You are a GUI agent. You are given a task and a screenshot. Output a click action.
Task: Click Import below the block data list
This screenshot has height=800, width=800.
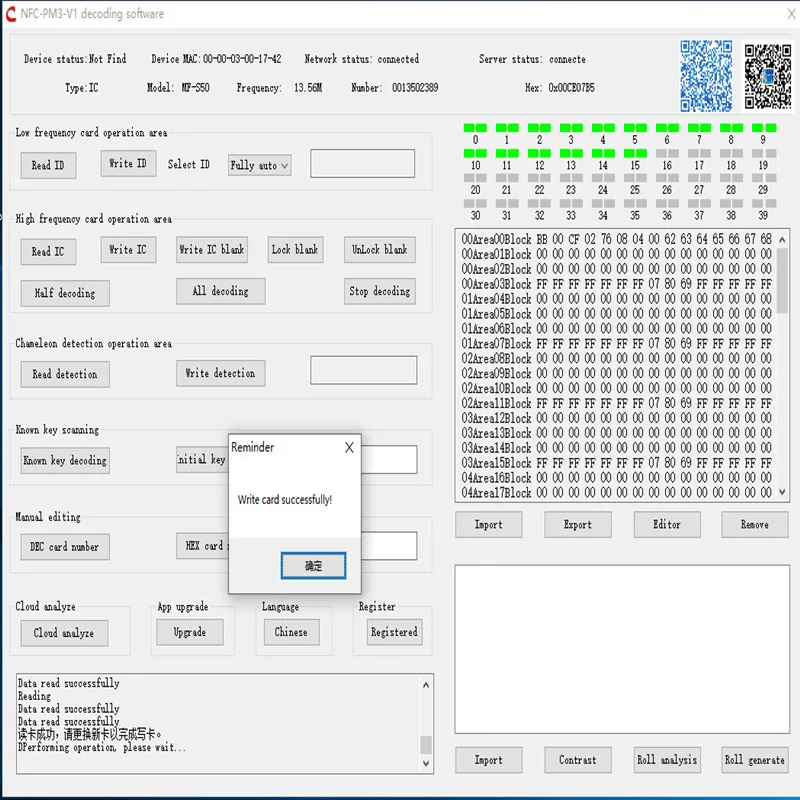tap(489, 524)
